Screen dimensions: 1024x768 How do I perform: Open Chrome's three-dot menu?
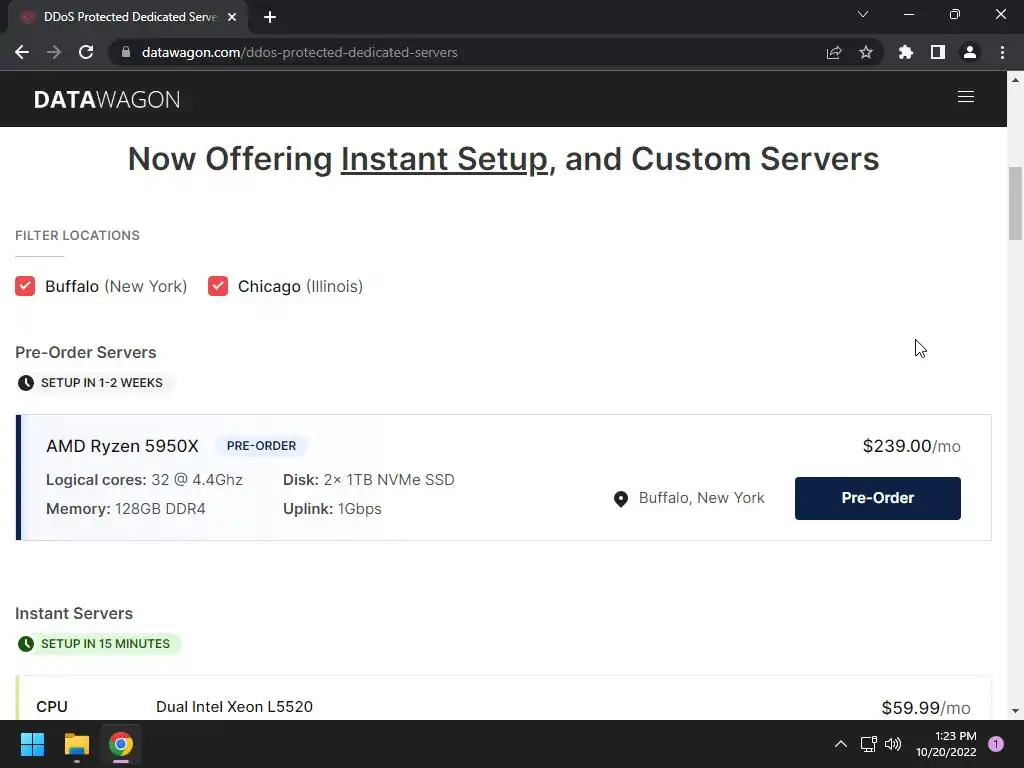point(1002,52)
